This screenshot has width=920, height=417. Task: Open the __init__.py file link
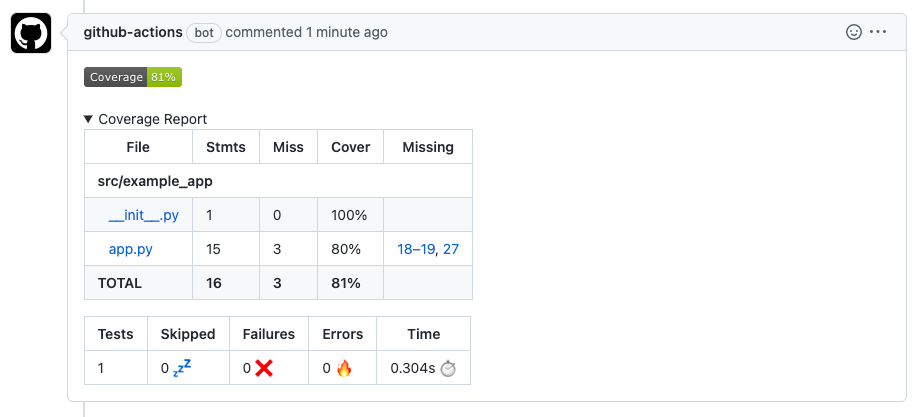144,215
